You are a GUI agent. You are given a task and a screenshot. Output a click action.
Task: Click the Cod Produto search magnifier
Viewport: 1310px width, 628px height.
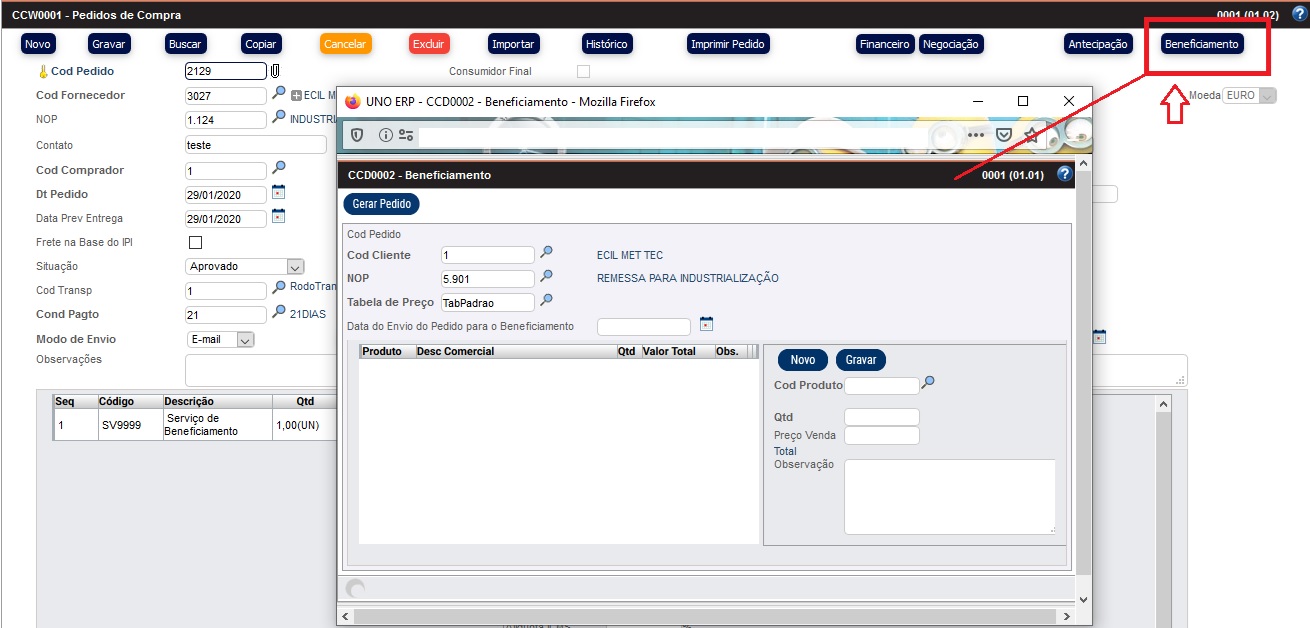[928, 384]
